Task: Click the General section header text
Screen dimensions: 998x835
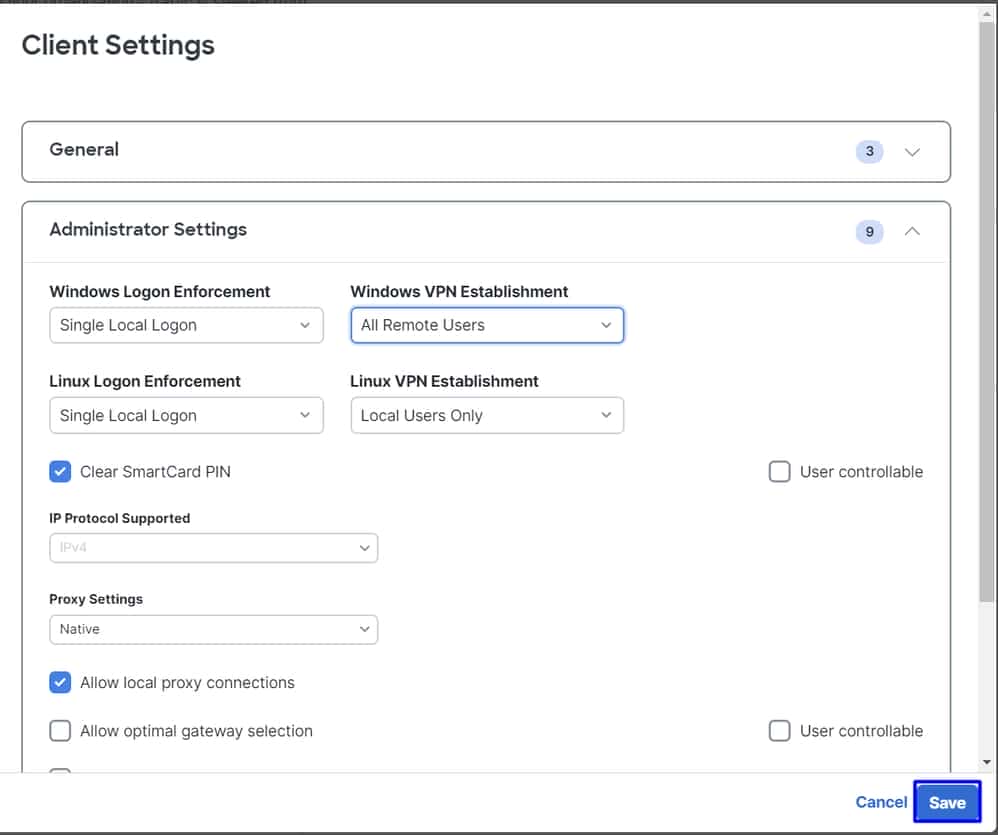Action: [84, 150]
